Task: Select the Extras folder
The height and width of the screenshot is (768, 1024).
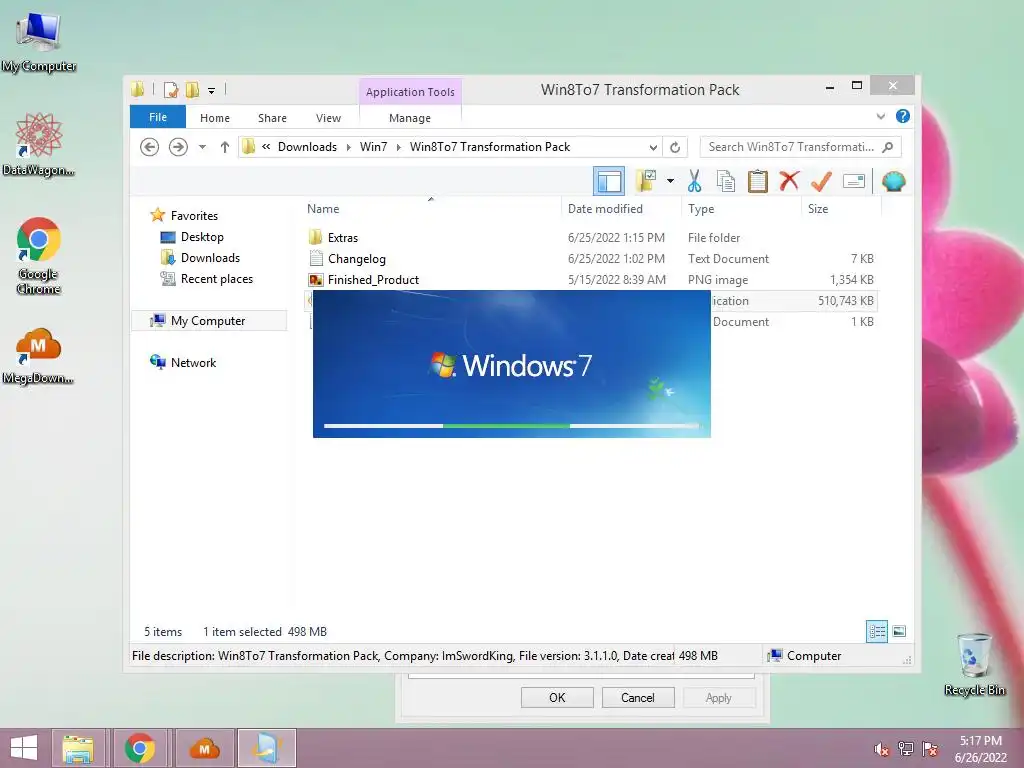Action: (343, 238)
